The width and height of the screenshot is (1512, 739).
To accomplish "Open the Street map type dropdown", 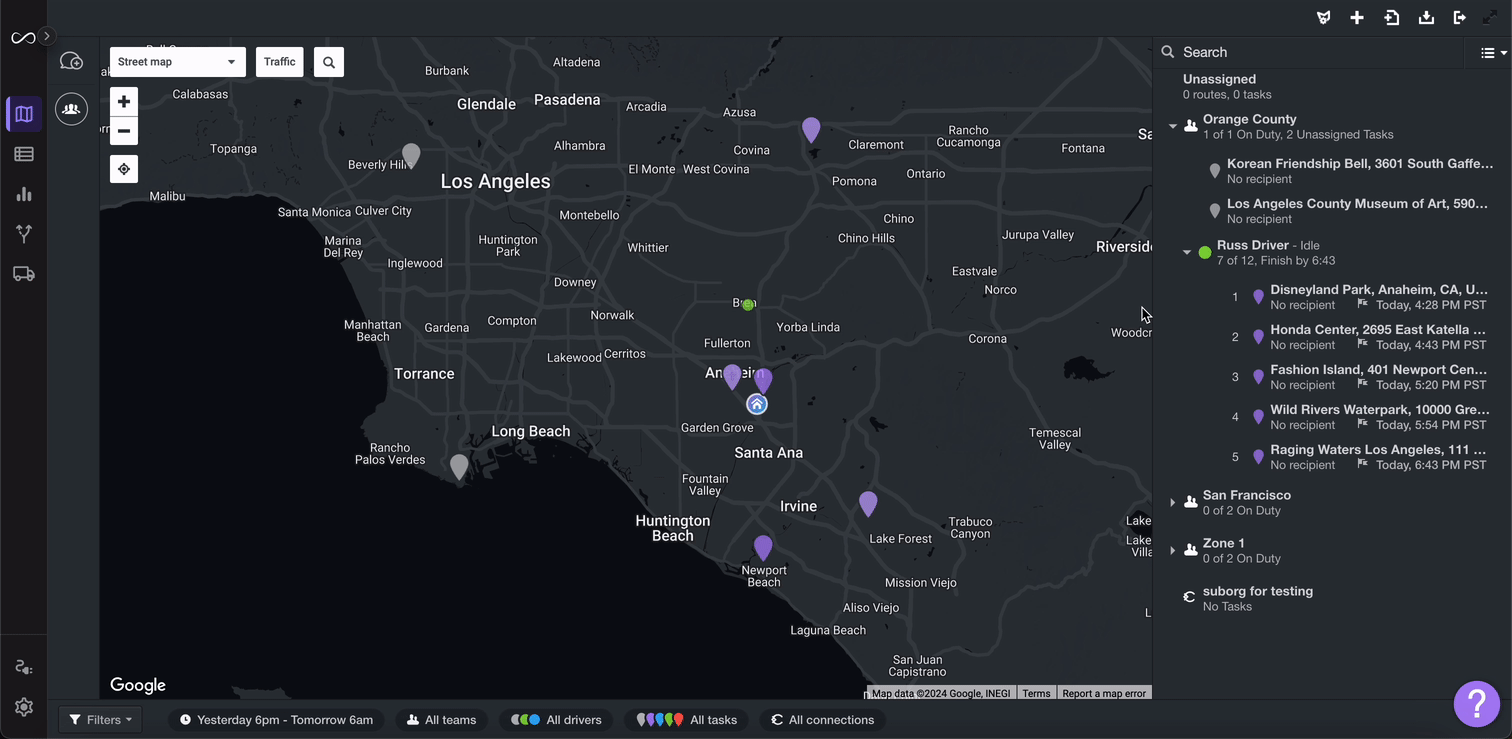I will pyautogui.click(x=178, y=62).
